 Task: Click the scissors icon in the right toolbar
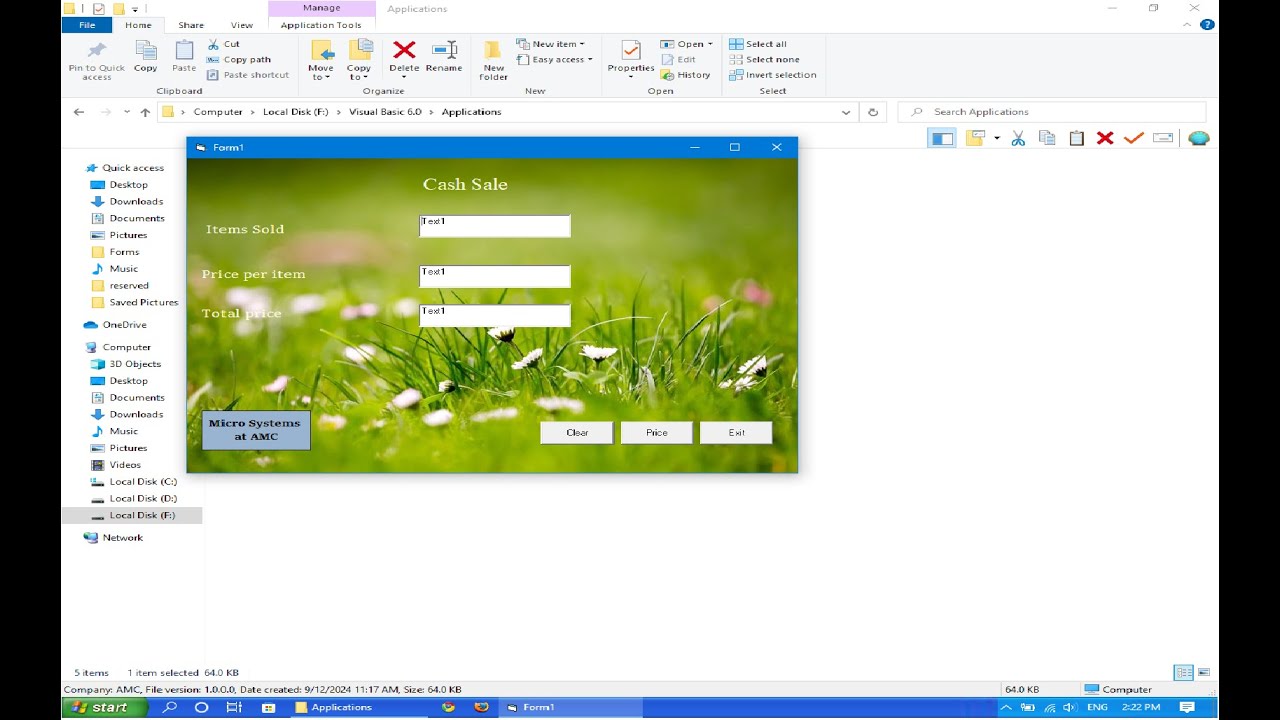click(x=1018, y=138)
